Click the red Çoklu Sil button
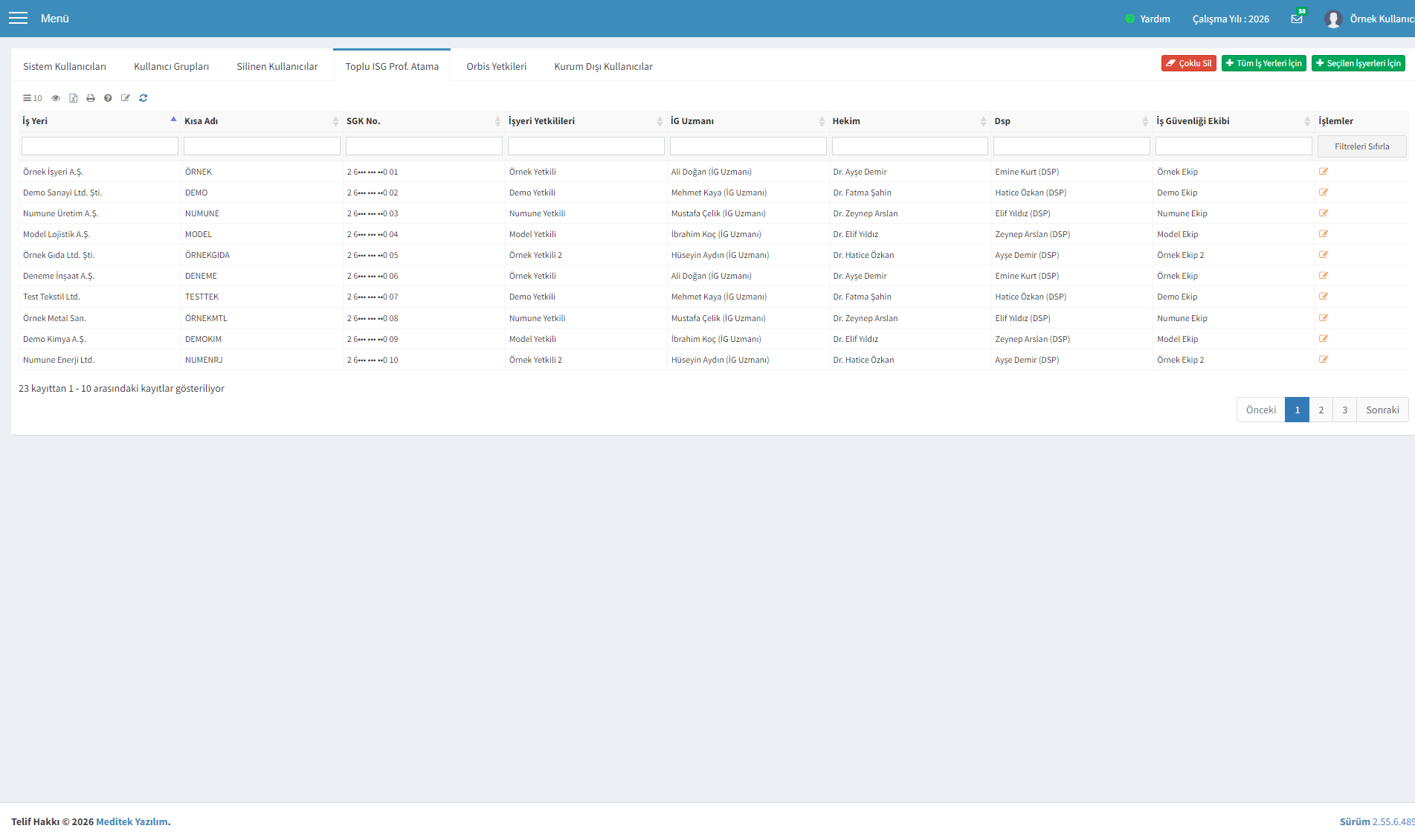Screen dimensions: 1415x840 (x=1189, y=63)
